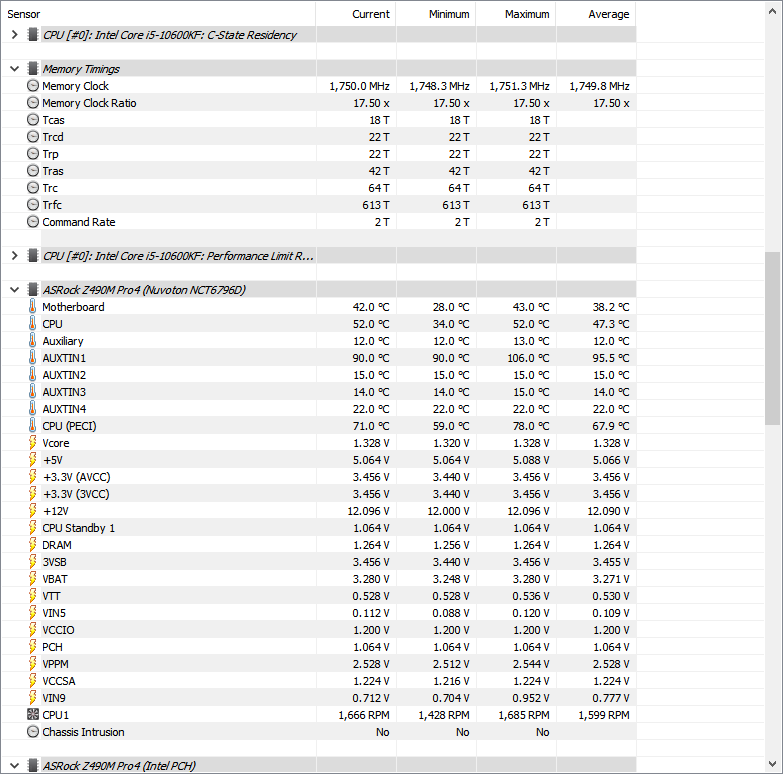Image resolution: width=783 pixels, height=774 pixels.
Task: Select the +3.3V (3VCC) sensor row
Action: coord(318,494)
